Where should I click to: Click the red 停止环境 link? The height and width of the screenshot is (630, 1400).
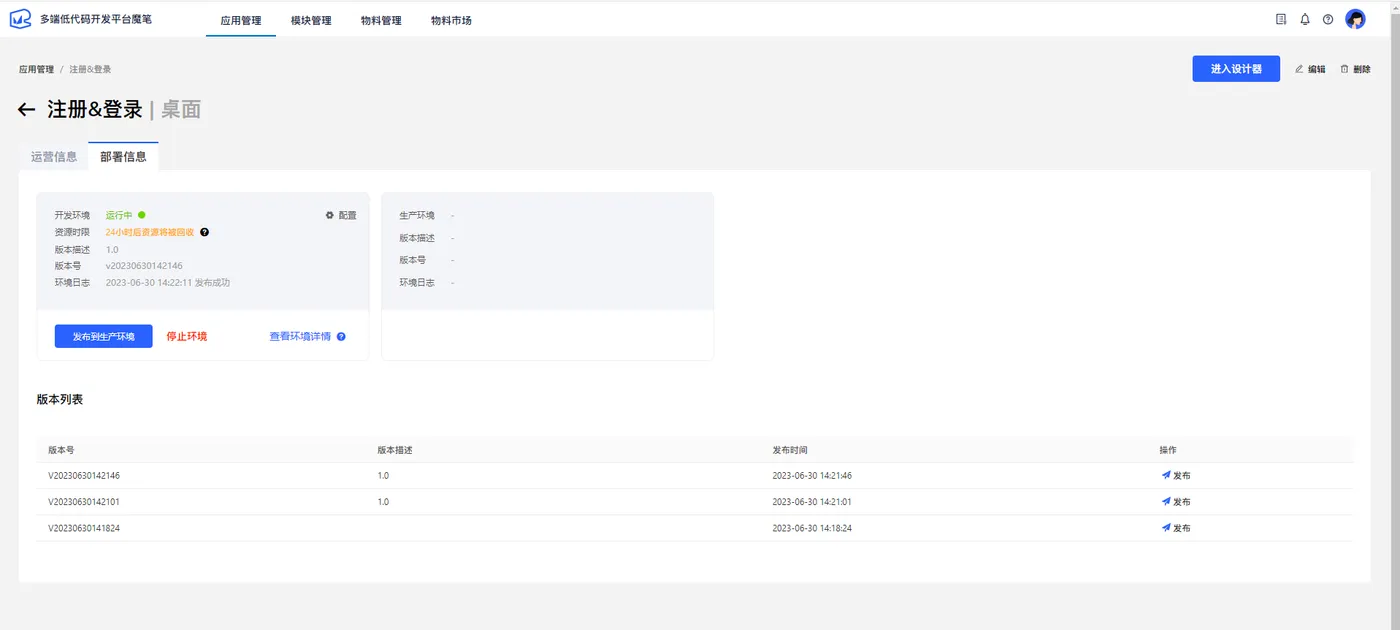click(x=187, y=337)
